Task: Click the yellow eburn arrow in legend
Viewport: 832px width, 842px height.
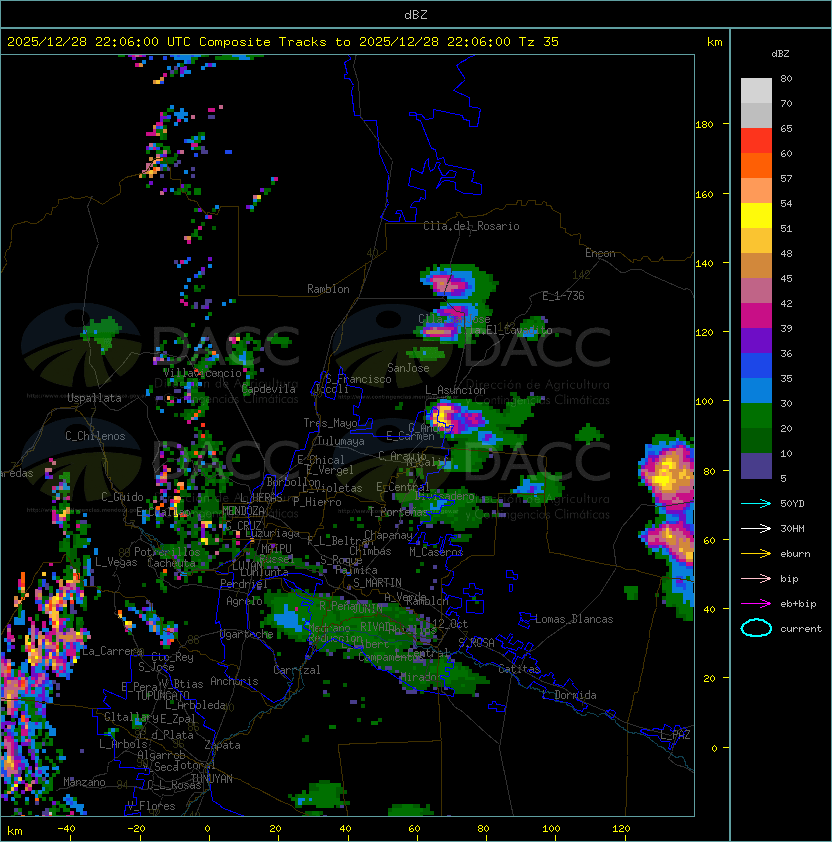Action: (756, 554)
